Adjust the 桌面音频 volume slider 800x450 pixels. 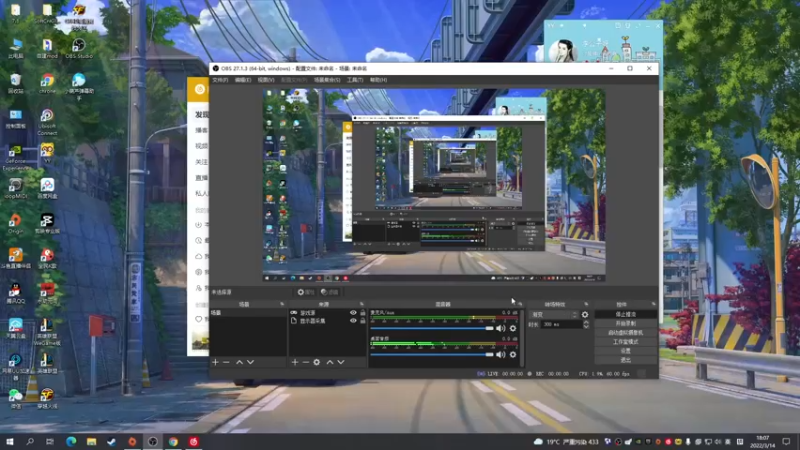432,354
